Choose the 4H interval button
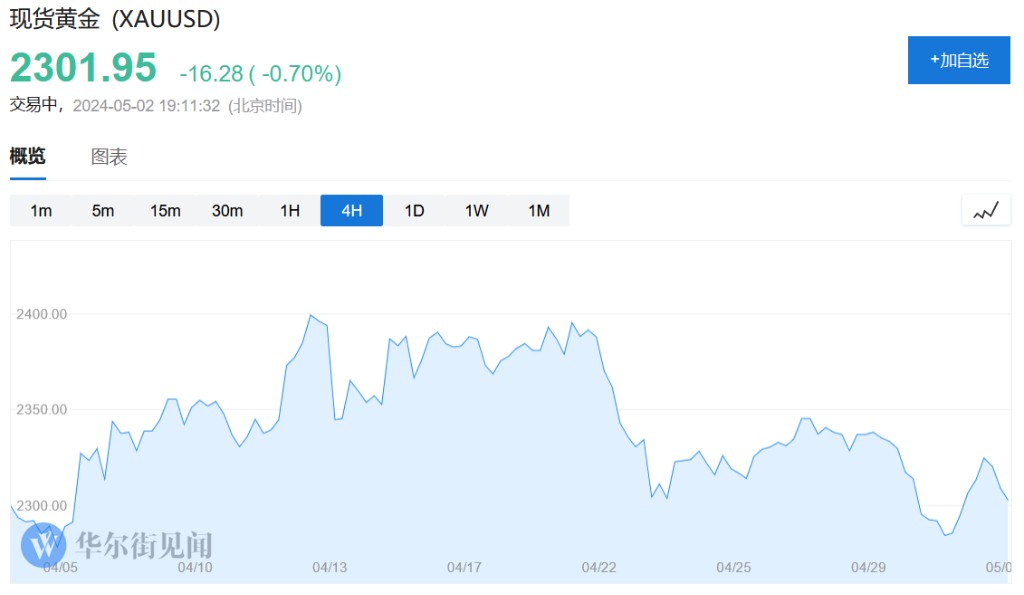 point(351,211)
